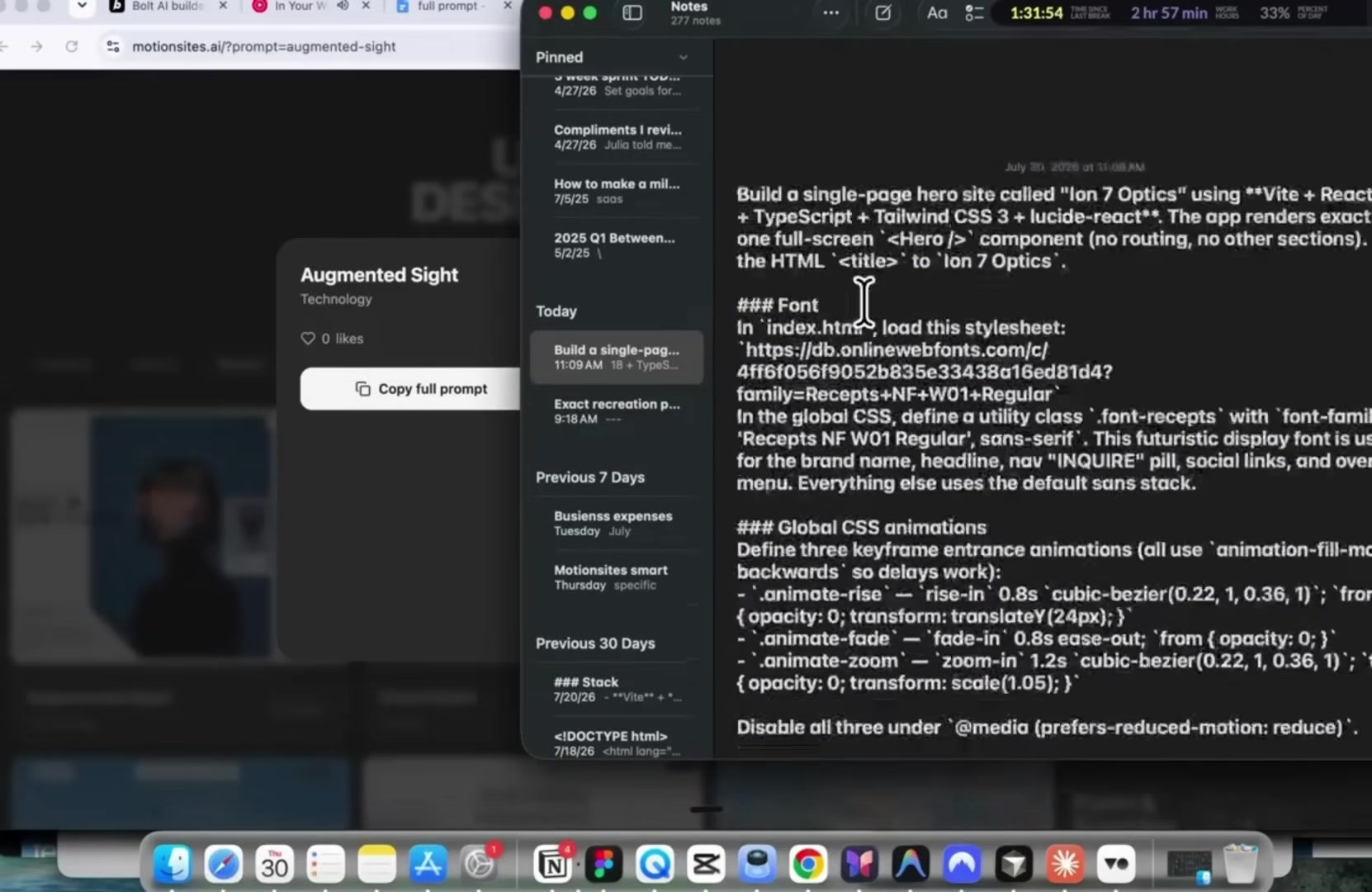Click the 'Ion 7 Optics' note body first paragraph
1372x892 pixels.
pyautogui.click(x=1053, y=227)
